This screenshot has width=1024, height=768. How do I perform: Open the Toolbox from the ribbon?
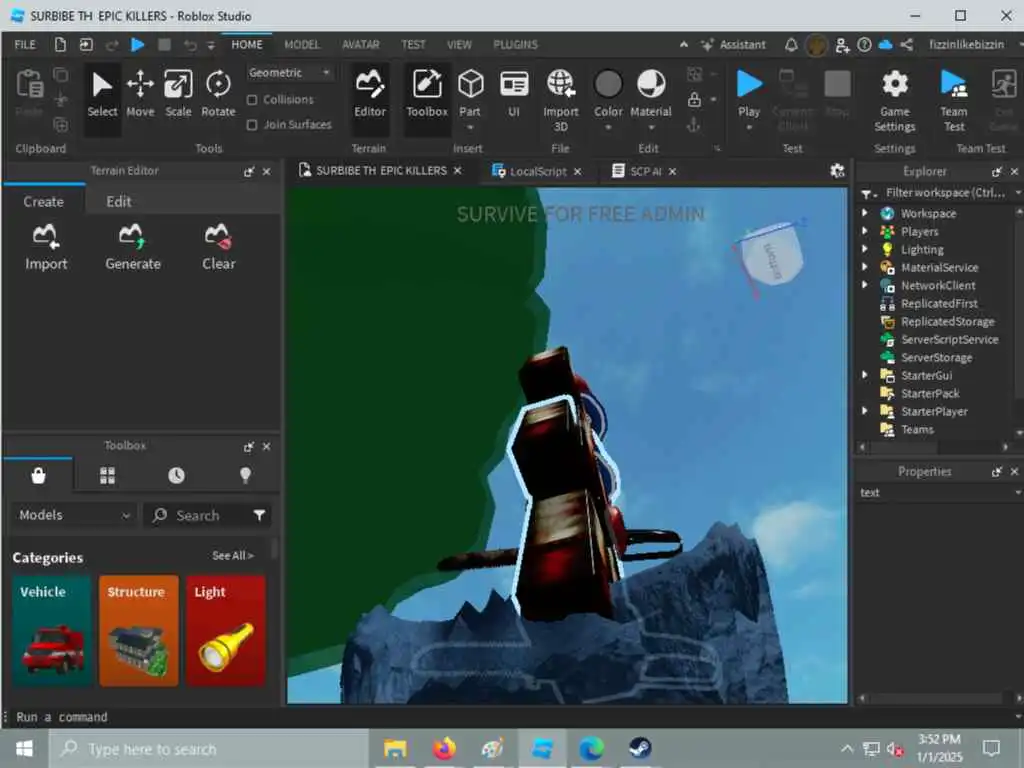tap(427, 95)
